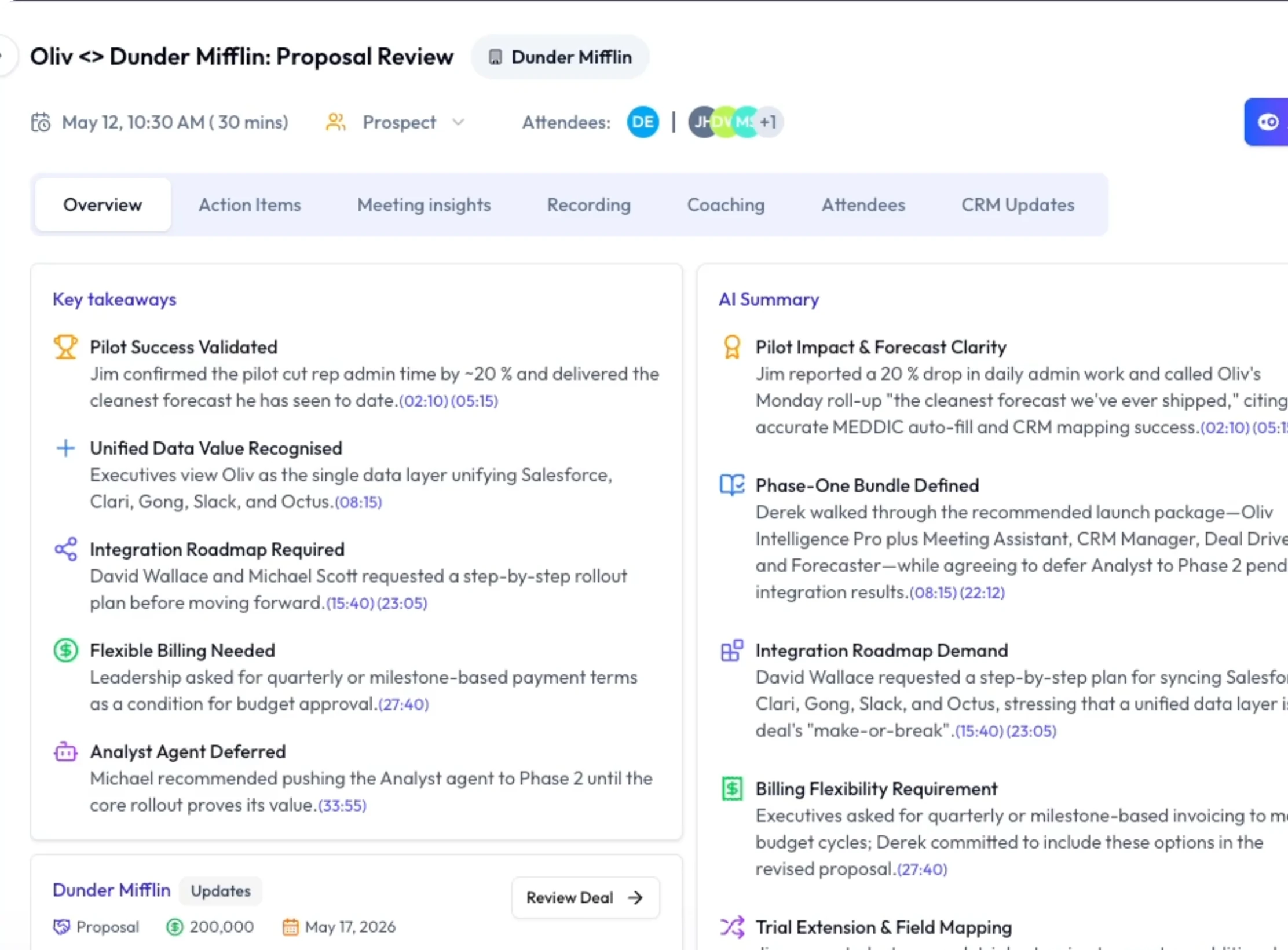Click the share icon for Integration Roadmap Required
This screenshot has width=1288, height=950.
65,549
